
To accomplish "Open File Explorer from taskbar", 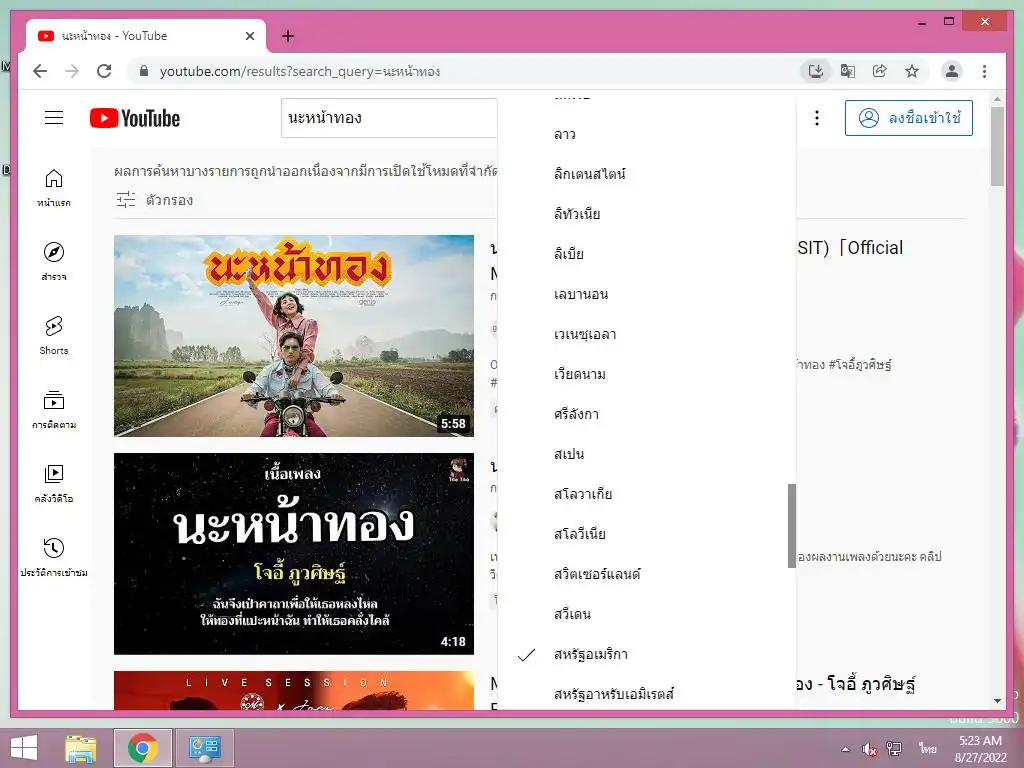I will pos(81,748).
